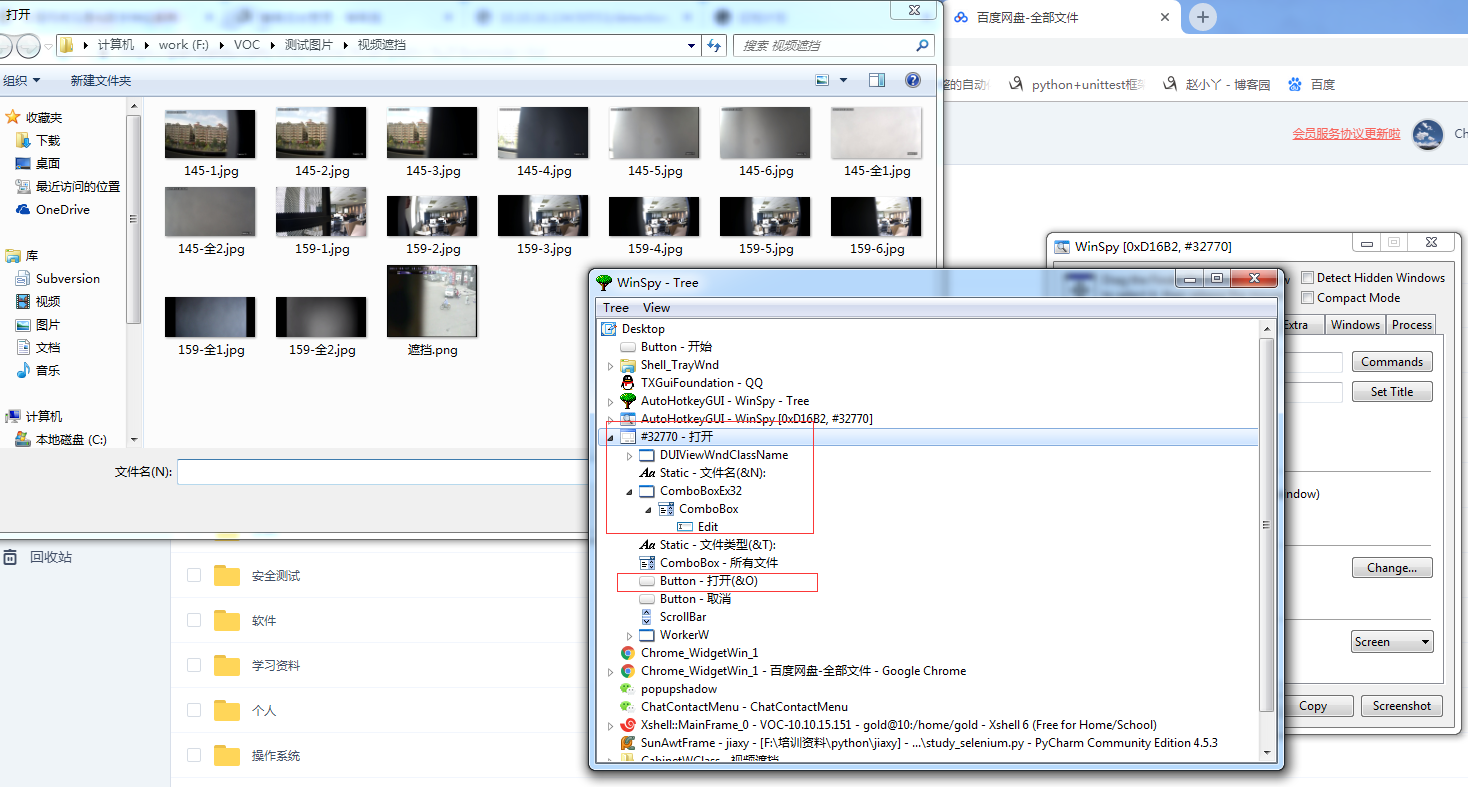Select Button - 开始 in WinSpy tree
Image resolution: width=1468 pixels, height=787 pixels.
[x=676, y=347]
